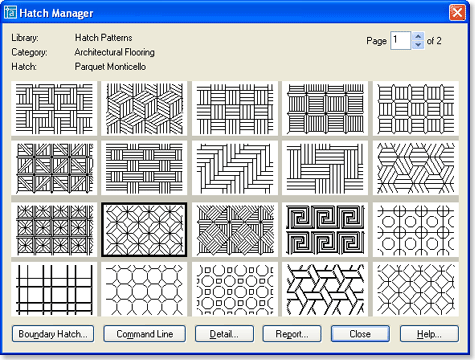Viewport: 475px width, 360px height.
Task: Choose the circles on crossed lines hatch
Action: point(416,230)
